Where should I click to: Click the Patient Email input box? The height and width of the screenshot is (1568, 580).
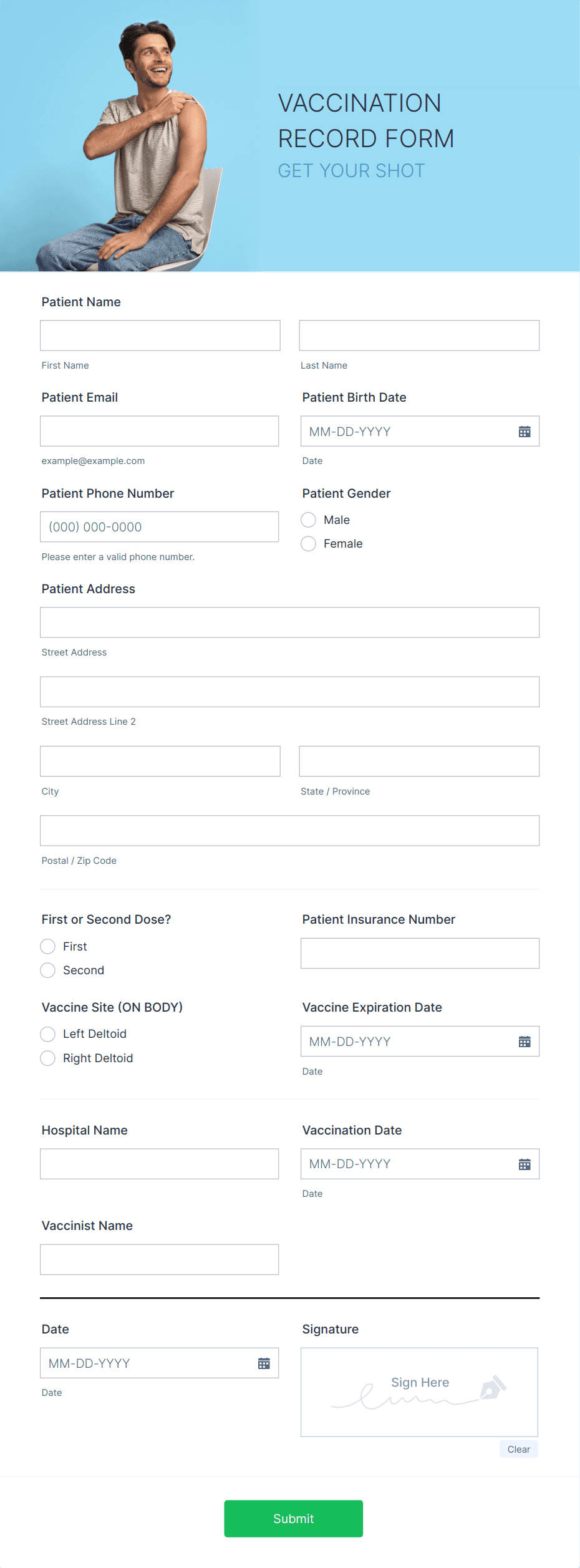tap(160, 431)
